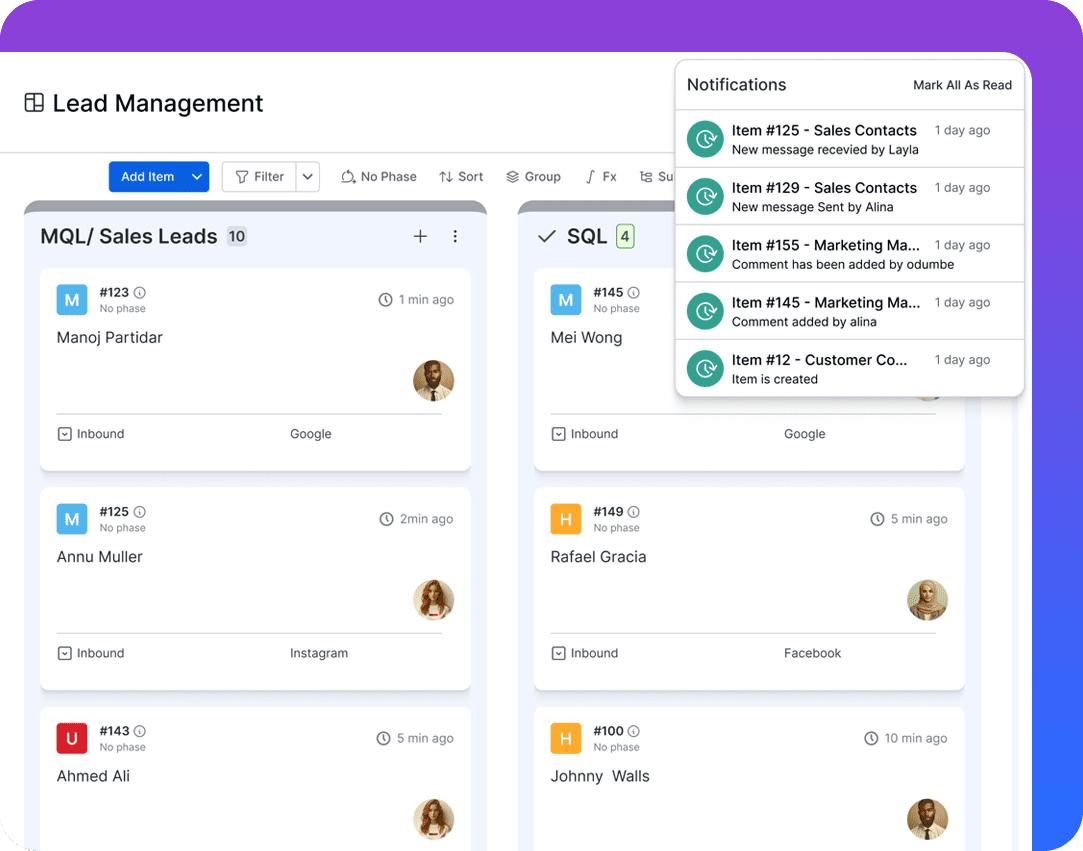This screenshot has width=1083, height=851.
Task: Click the assignee photo on the Annu Muller card
Action: coord(434,600)
